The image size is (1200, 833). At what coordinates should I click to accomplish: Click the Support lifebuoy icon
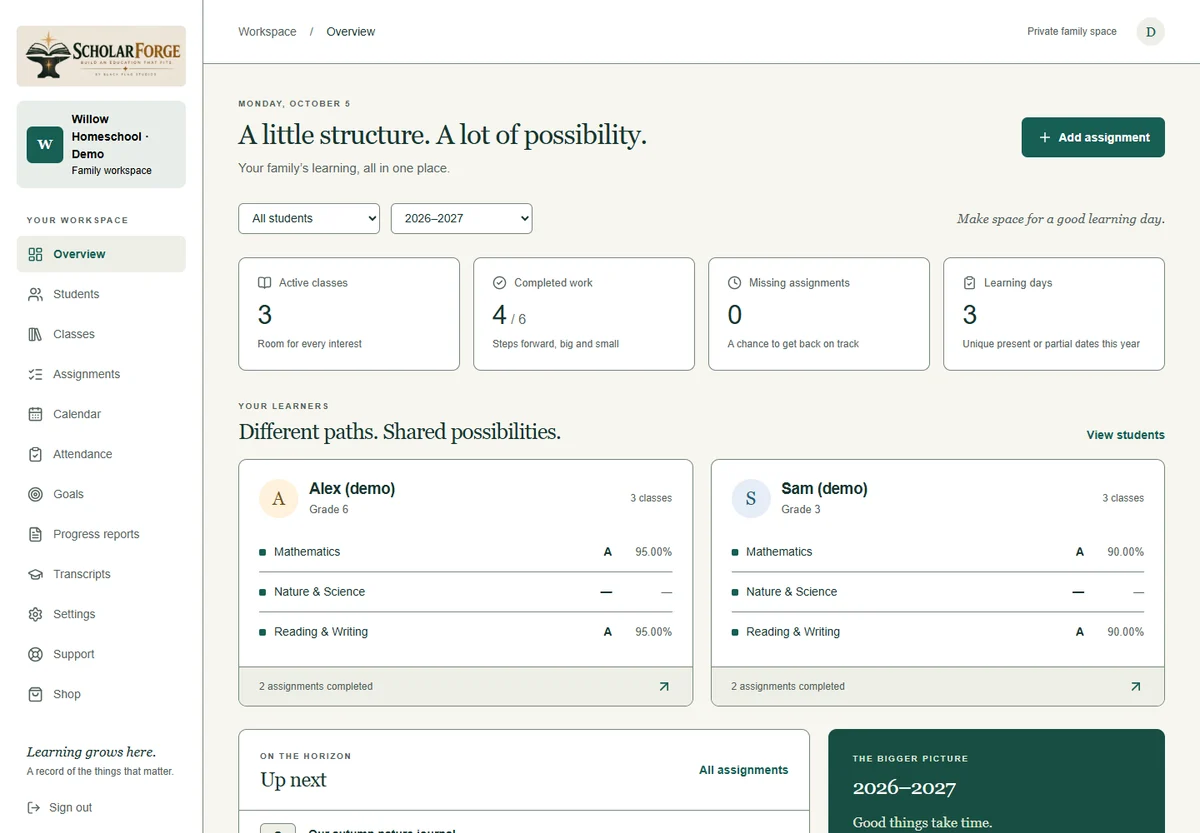[x=36, y=654]
